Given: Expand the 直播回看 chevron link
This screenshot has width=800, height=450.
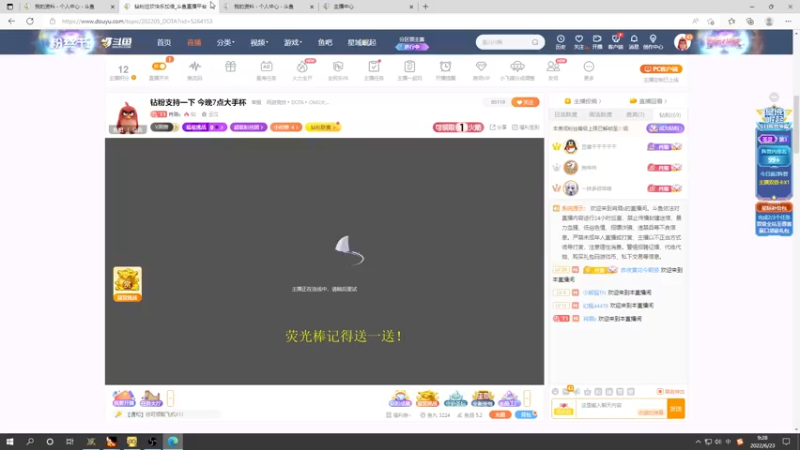Looking at the screenshot, I should (648, 101).
